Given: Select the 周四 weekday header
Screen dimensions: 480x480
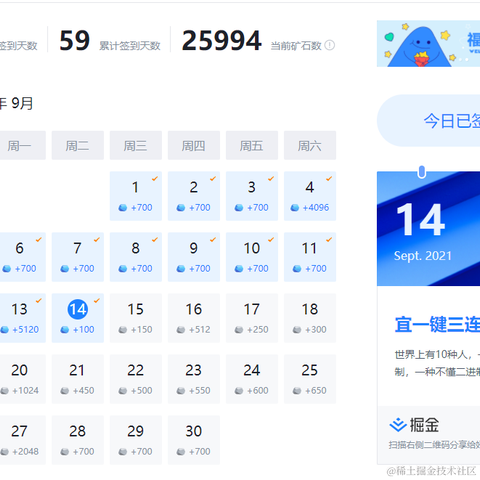Looking at the screenshot, I should tap(194, 145).
